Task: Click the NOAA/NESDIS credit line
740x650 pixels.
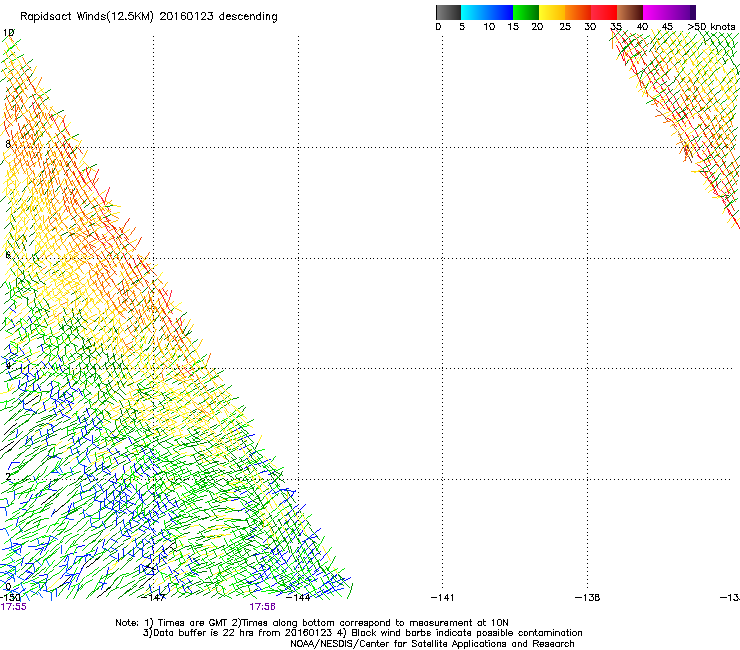Action: 432,644
